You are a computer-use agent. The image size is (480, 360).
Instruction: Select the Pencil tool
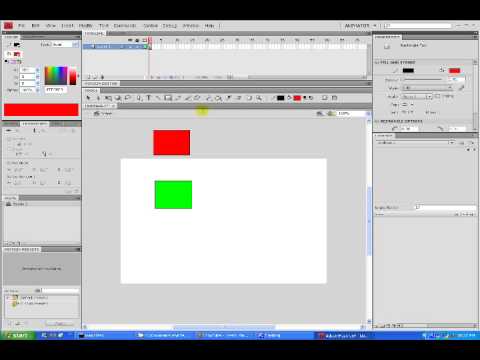pyautogui.click(x=178, y=98)
